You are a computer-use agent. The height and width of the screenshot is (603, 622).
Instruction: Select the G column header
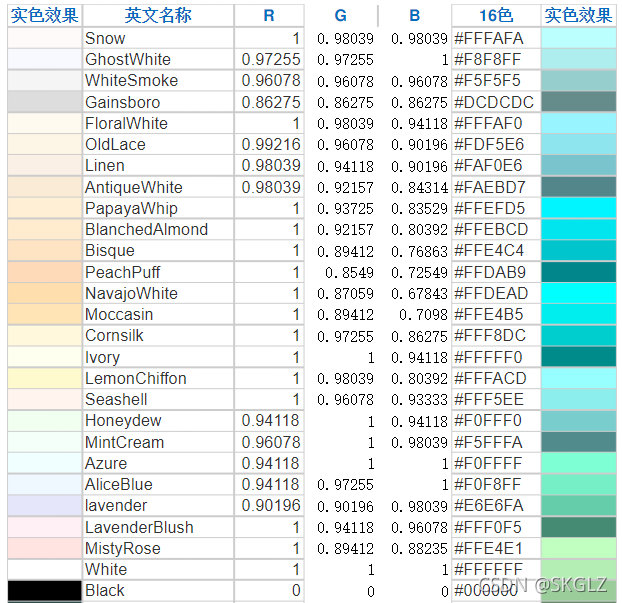coord(341,15)
